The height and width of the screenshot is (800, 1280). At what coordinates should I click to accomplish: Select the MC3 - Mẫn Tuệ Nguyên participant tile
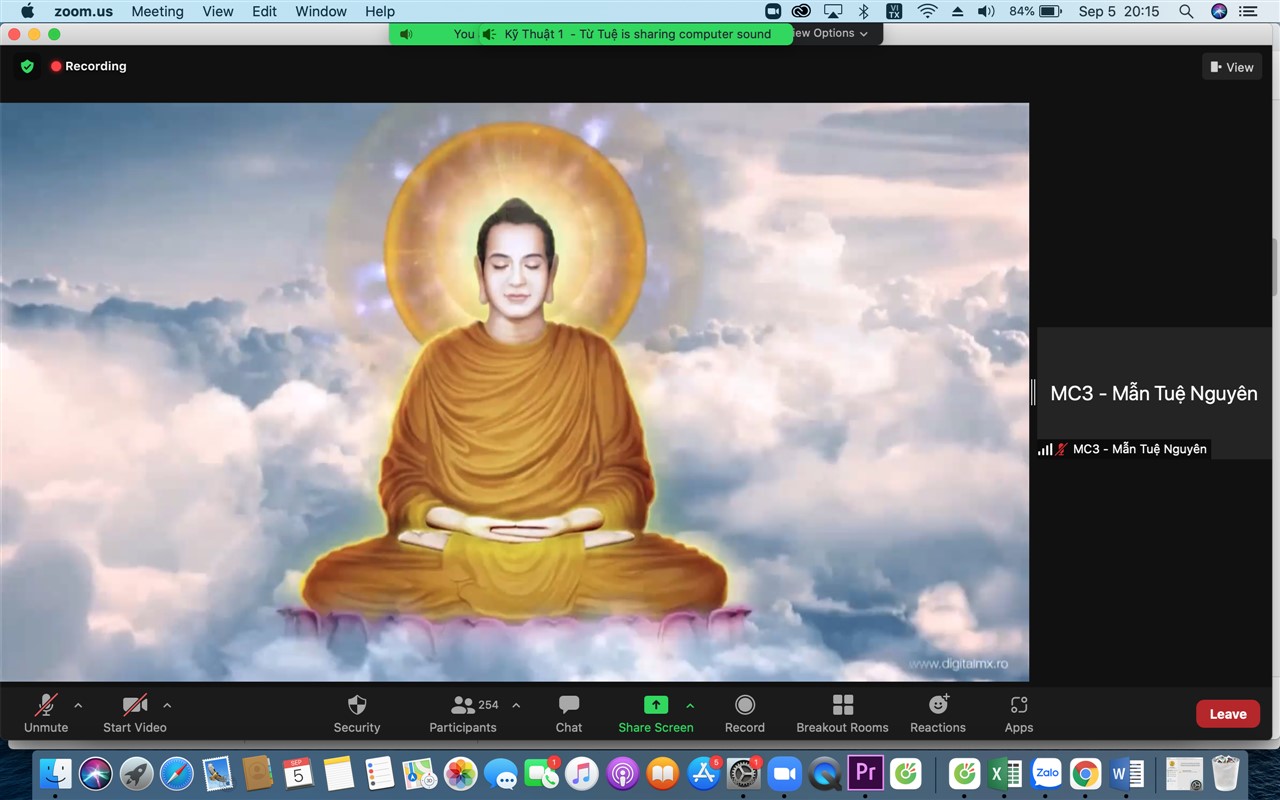coord(1154,394)
